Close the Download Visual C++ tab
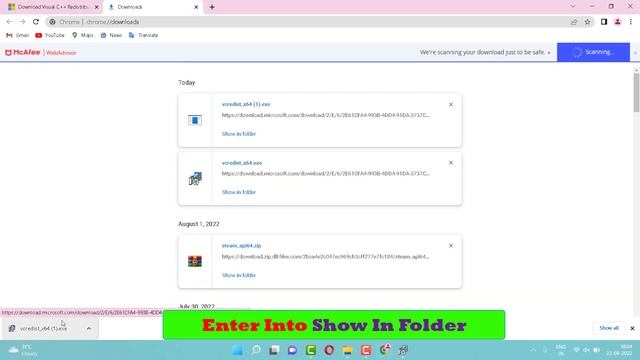Image resolution: width=640 pixels, height=360 pixels. [97, 7]
